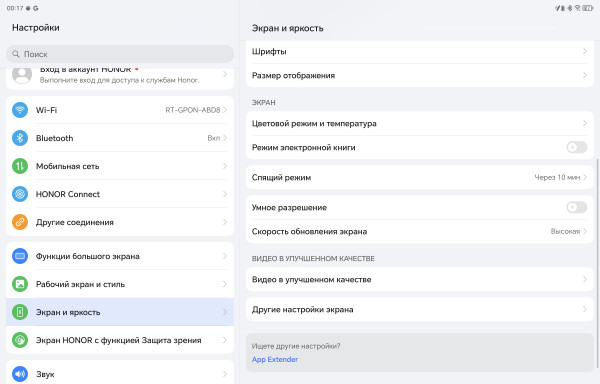600x384 pixels.
Task: Open Wi-Fi network RT-GPON-ABD8 value
Action: pos(193,110)
